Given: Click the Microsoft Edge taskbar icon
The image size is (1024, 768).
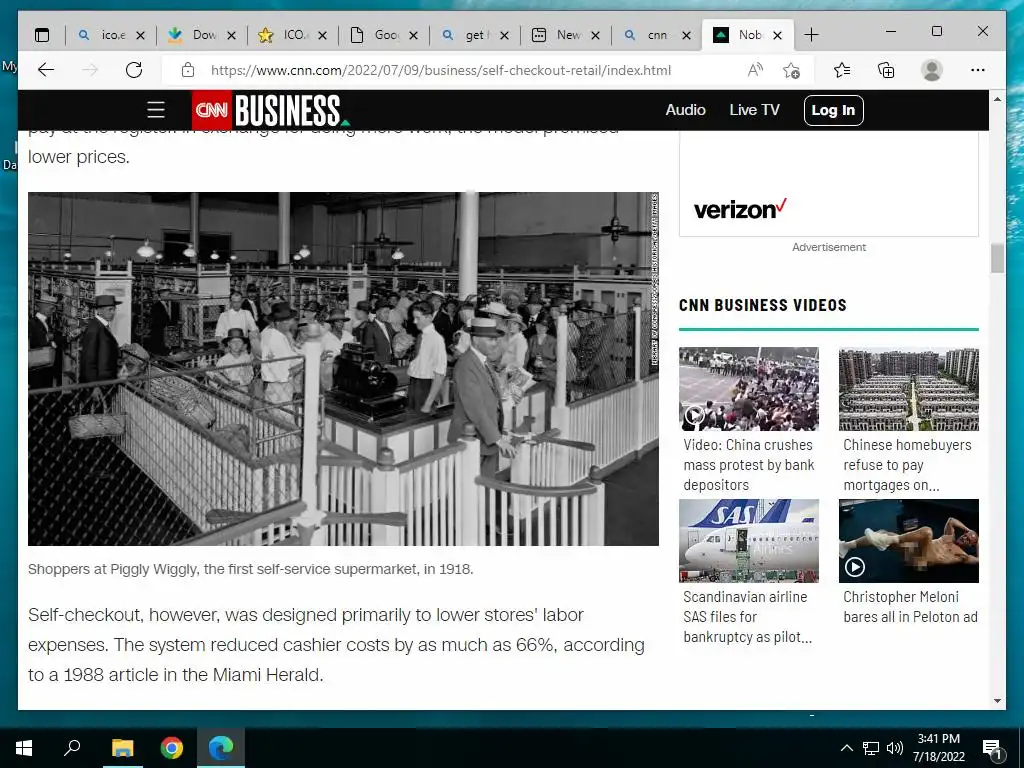Looking at the screenshot, I should tap(221, 748).
